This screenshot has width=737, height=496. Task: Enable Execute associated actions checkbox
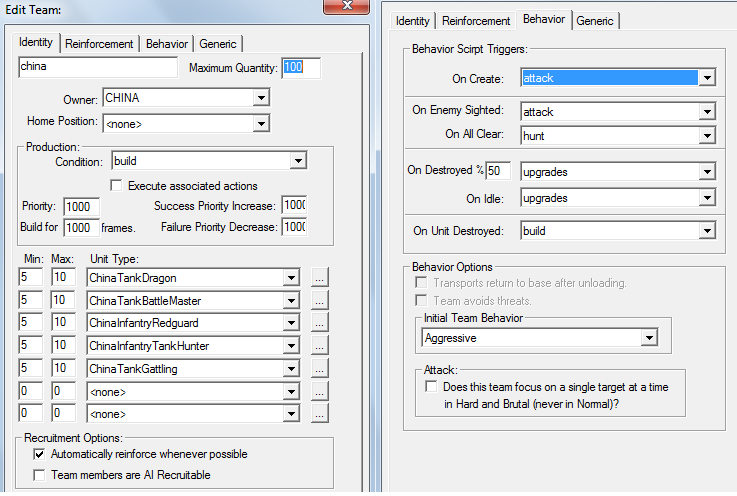116,185
